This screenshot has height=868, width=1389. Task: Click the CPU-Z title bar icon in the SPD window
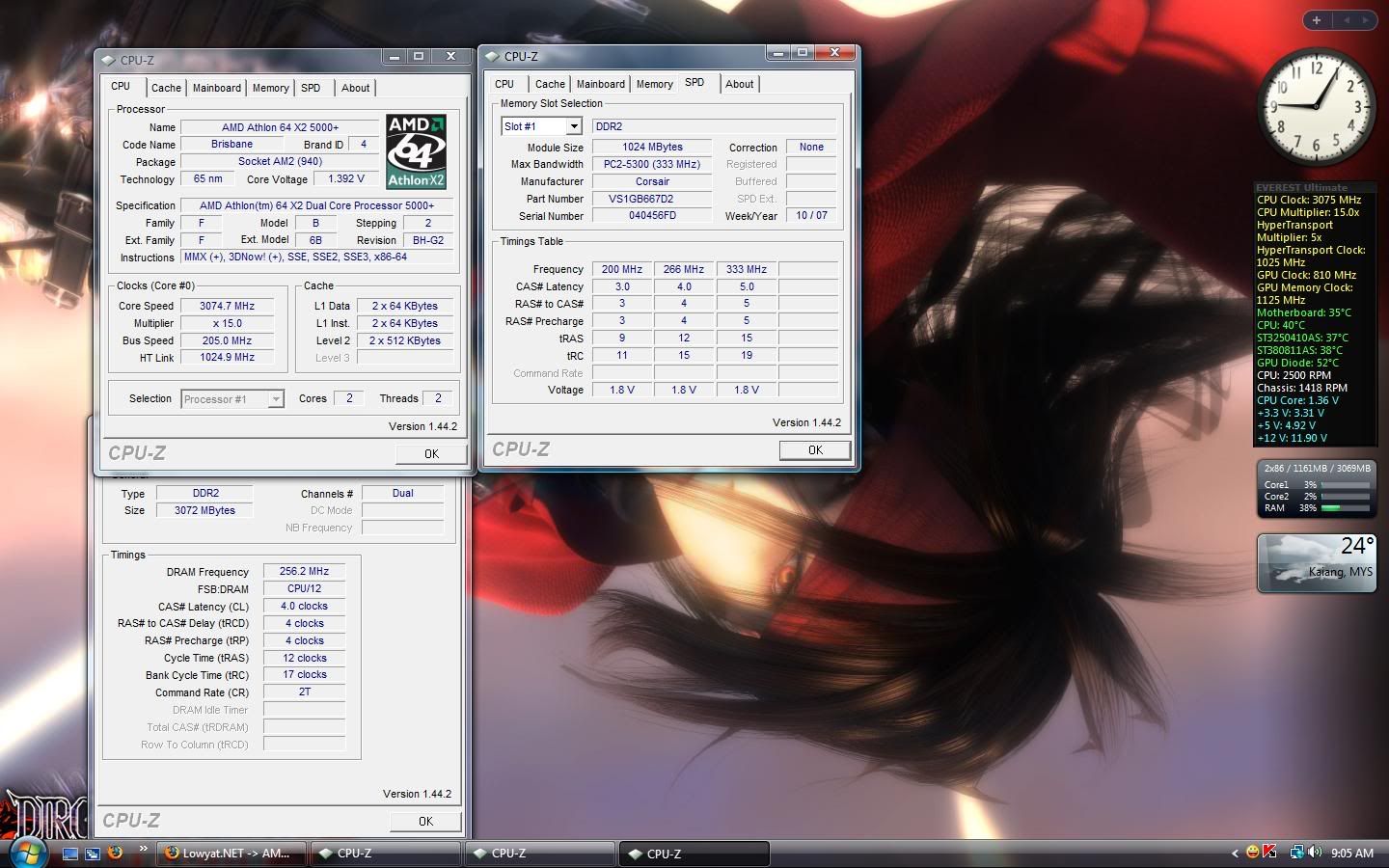[492, 56]
